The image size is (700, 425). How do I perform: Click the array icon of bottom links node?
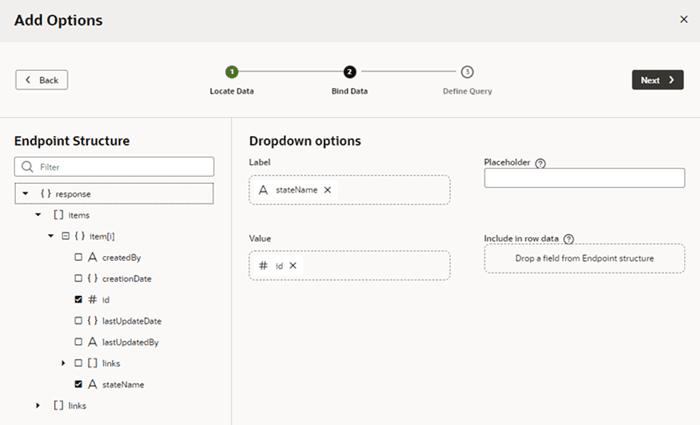(x=58, y=405)
